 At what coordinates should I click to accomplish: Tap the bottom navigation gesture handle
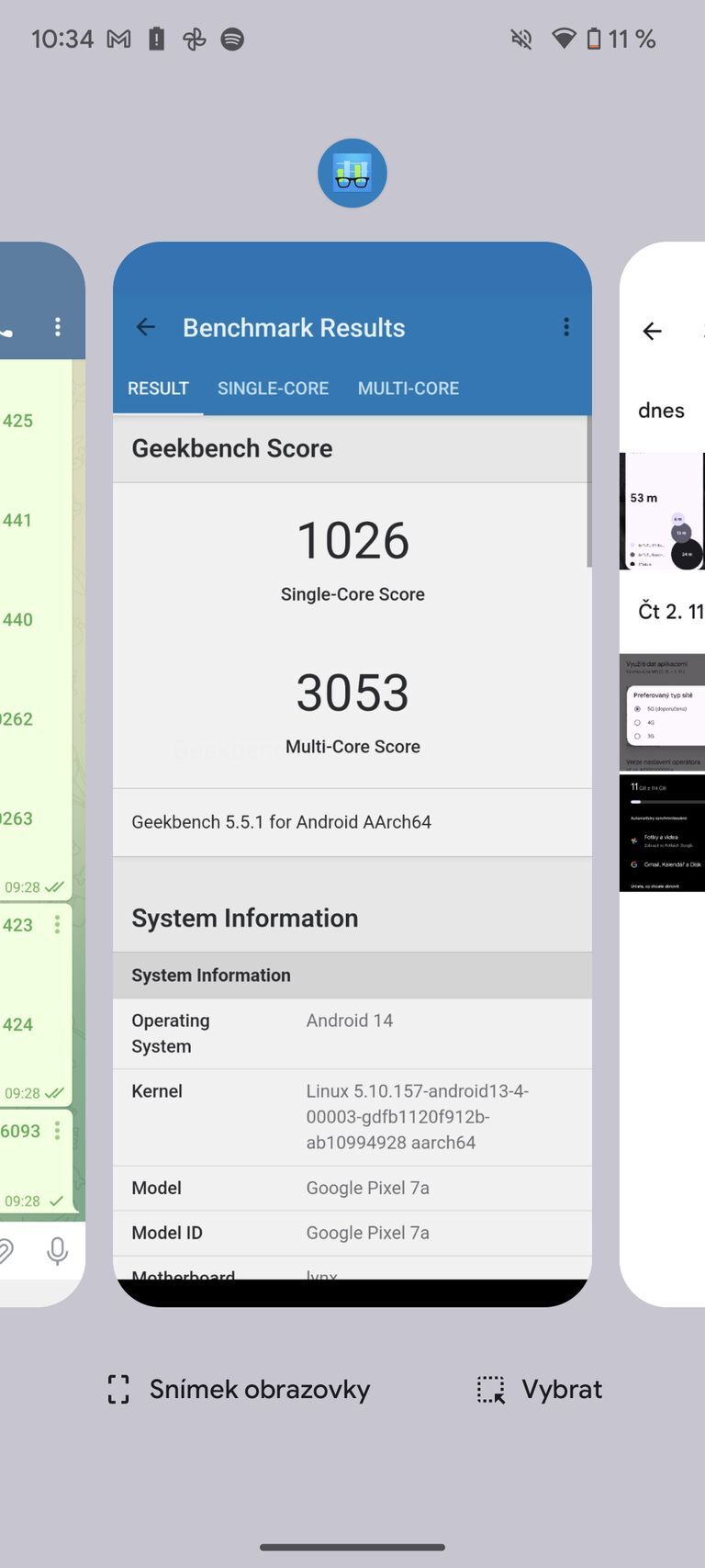pyautogui.click(x=352, y=1547)
